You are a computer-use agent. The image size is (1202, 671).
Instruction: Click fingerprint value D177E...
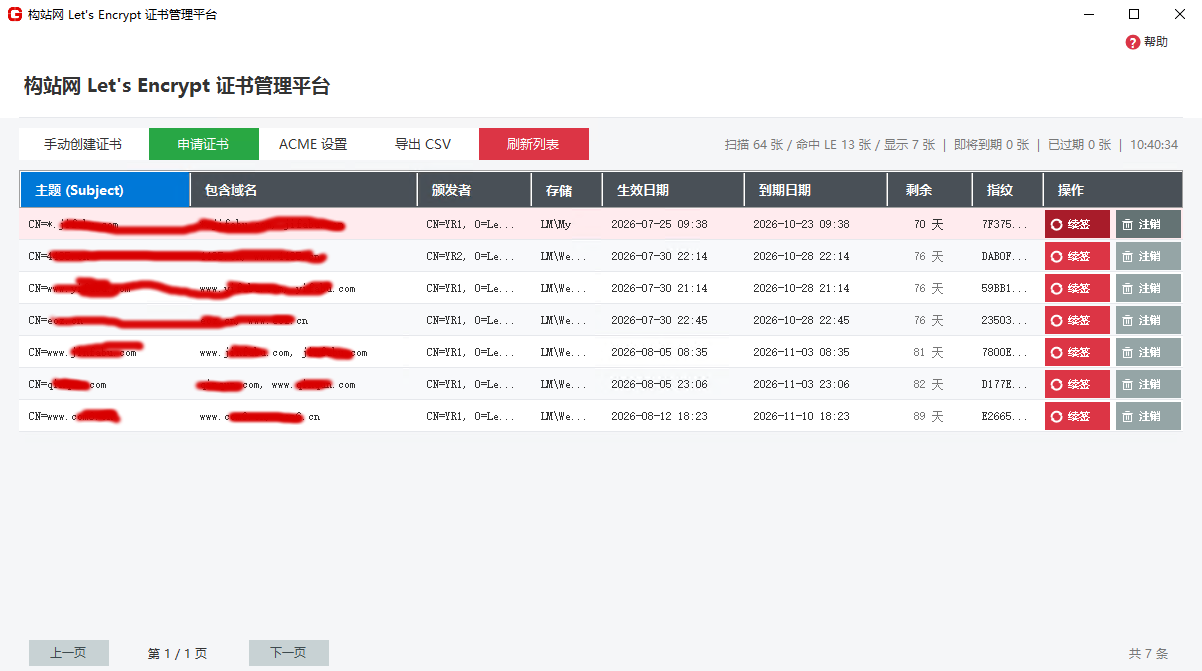point(1004,384)
